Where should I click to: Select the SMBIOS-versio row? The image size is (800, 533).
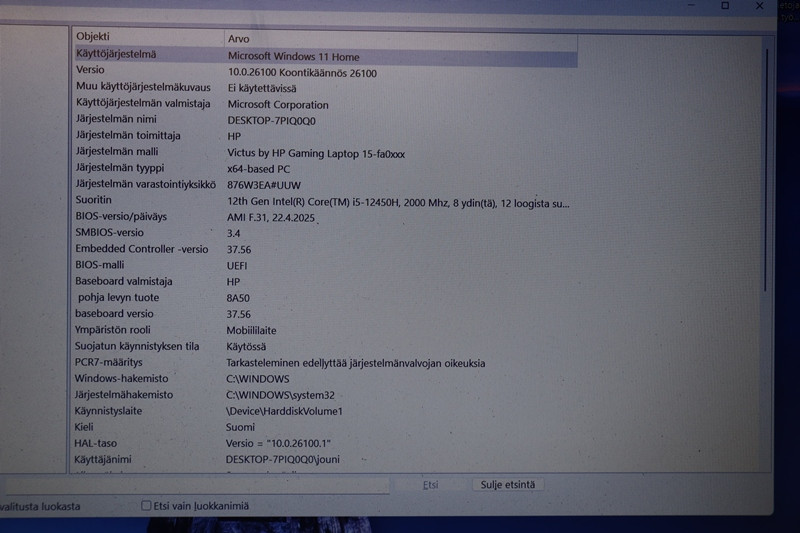point(326,233)
